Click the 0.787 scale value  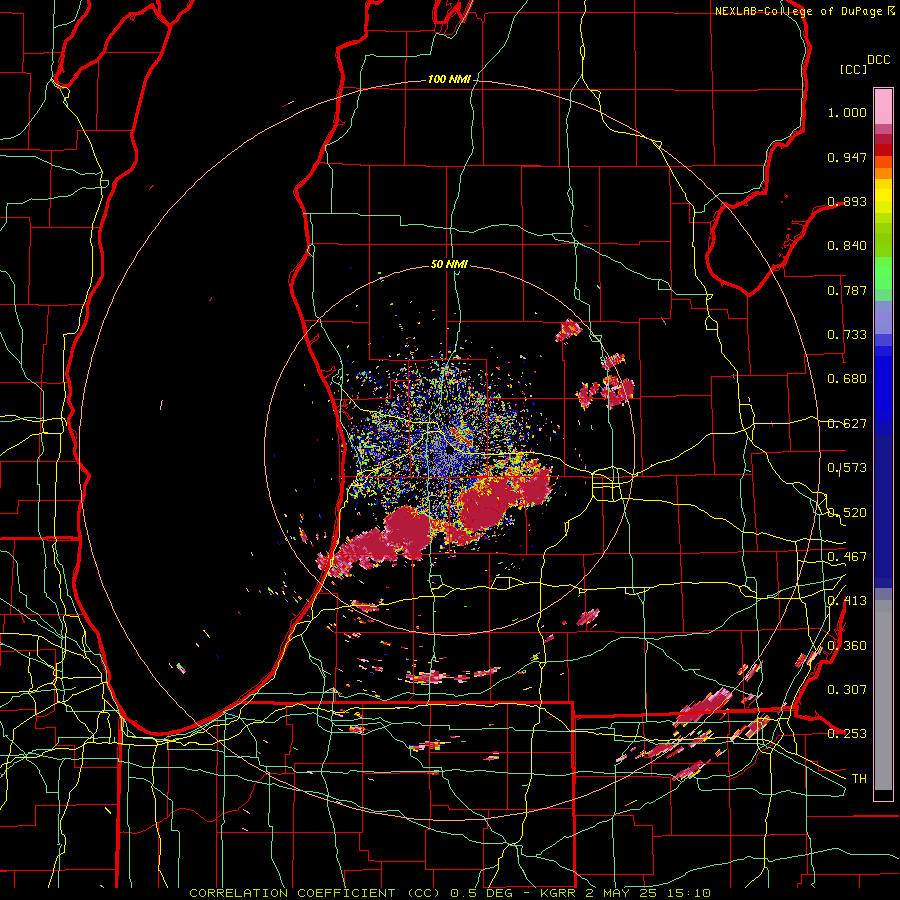click(847, 290)
